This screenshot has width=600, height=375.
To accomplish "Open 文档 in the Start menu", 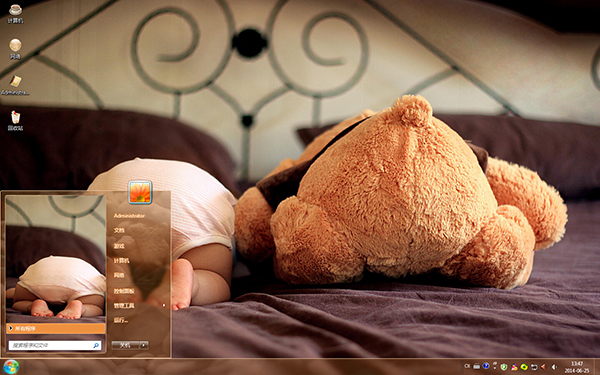I will (x=119, y=230).
